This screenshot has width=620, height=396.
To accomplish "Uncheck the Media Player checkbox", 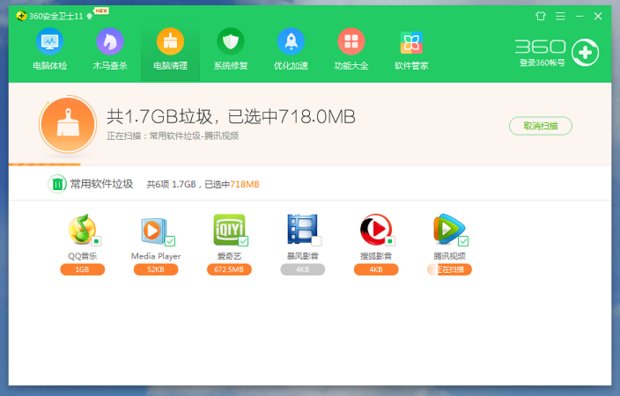I will pos(170,241).
